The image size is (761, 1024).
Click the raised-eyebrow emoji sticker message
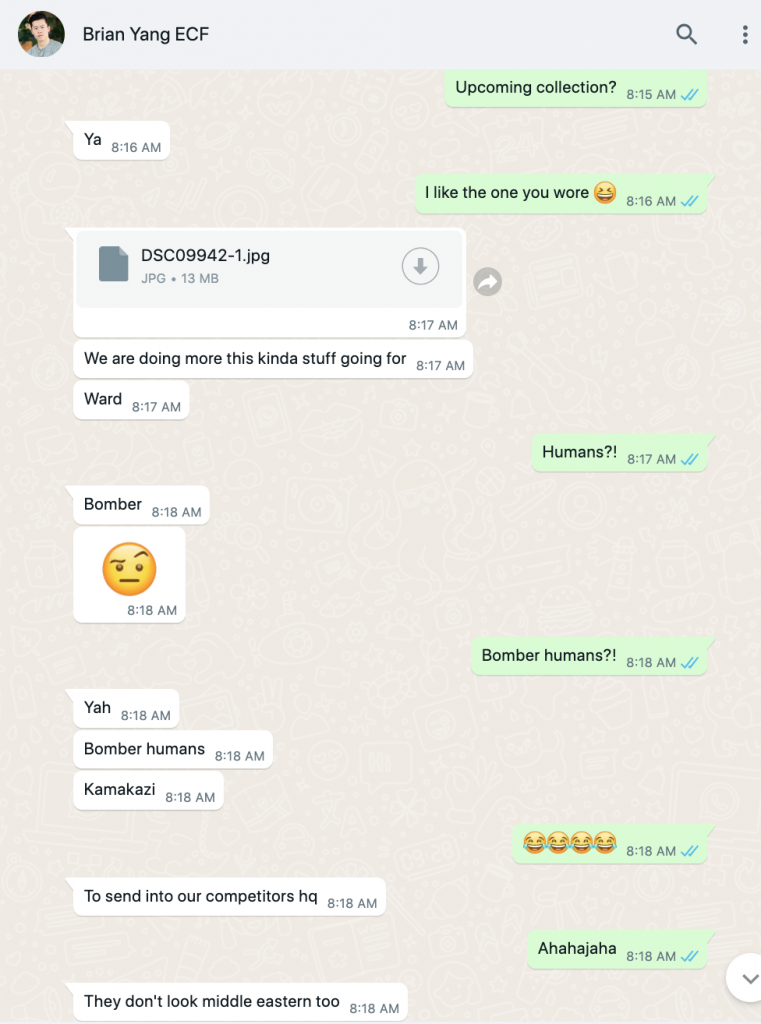coord(129,575)
